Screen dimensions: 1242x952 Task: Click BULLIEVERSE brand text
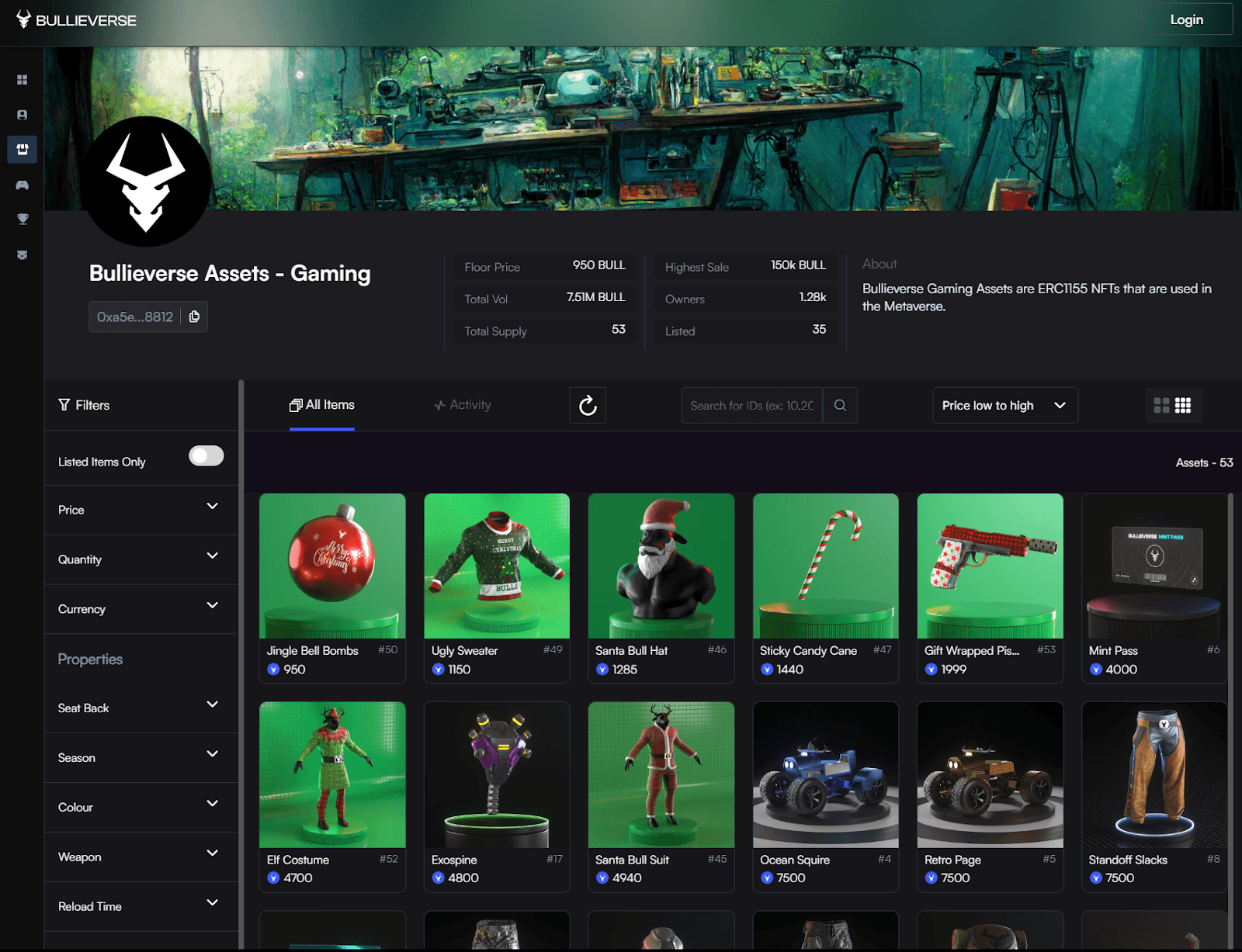tap(86, 20)
